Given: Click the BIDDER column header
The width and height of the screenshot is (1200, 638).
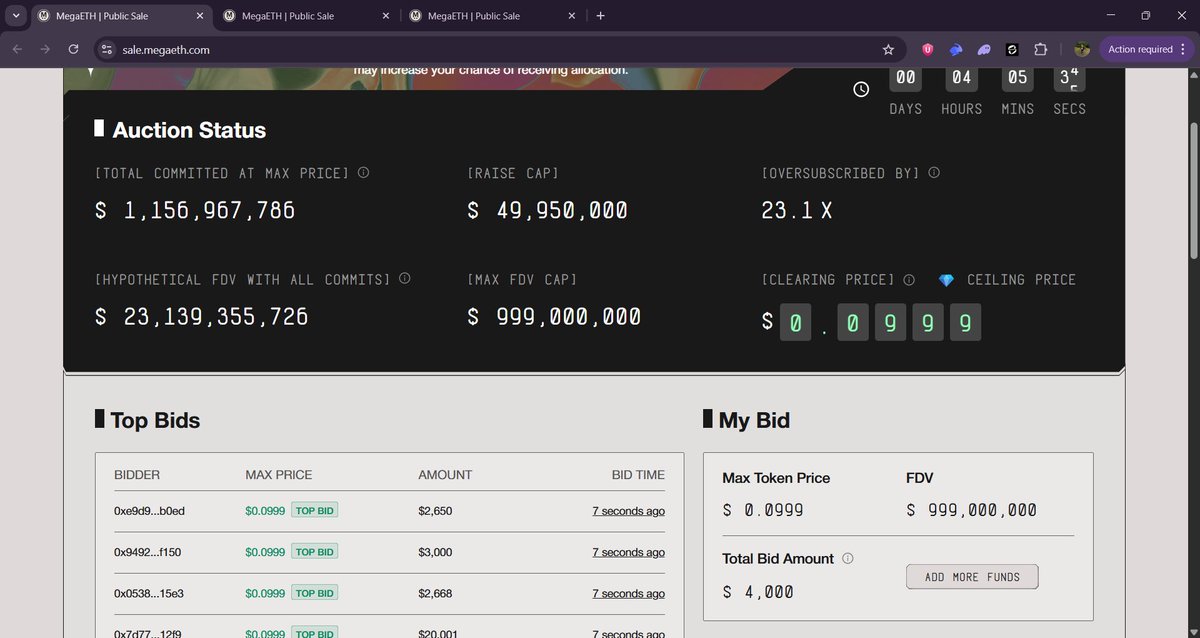Looking at the screenshot, I should click(137, 475).
